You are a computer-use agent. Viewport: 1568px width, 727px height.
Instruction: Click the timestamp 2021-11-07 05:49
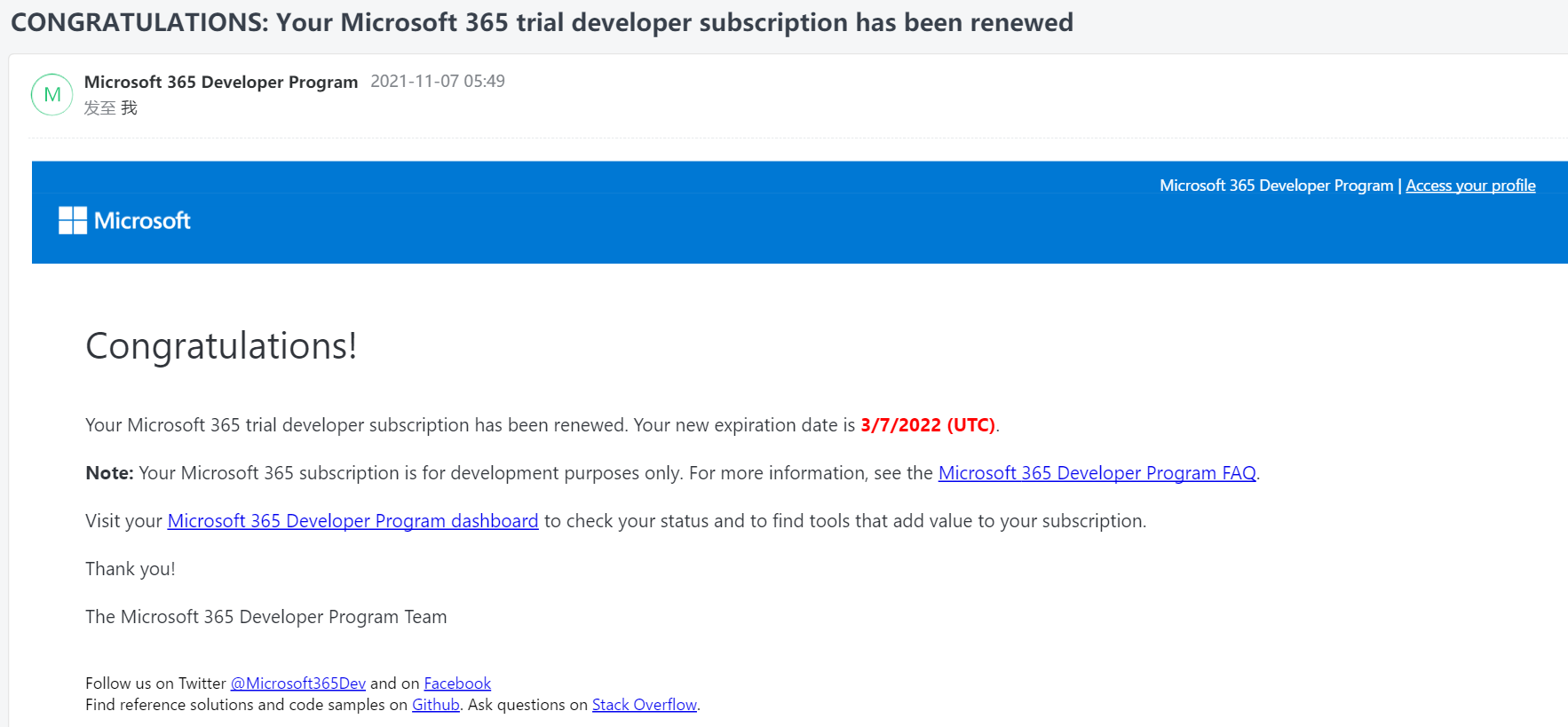[x=438, y=81]
